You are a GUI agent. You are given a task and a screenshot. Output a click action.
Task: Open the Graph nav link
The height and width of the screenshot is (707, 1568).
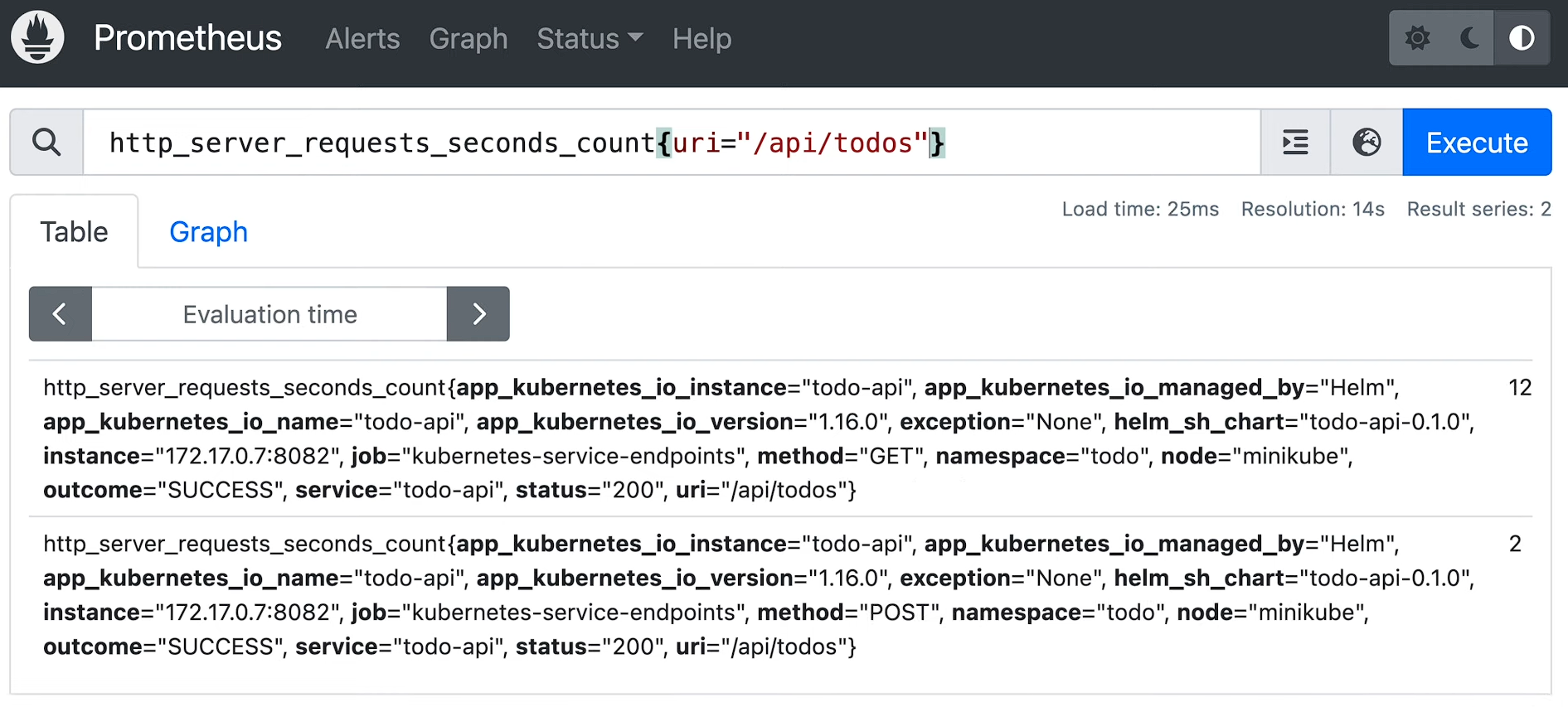[x=468, y=39]
